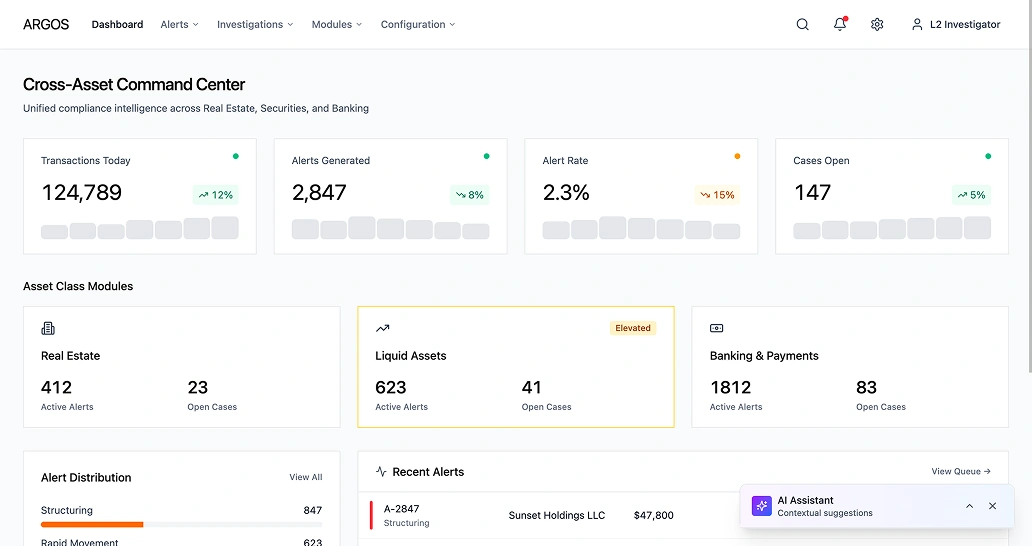Image resolution: width=1032 pixels, height=546 pixels.
Task: Click the Banking & Payments cash icon
Action: coord(716,328)
